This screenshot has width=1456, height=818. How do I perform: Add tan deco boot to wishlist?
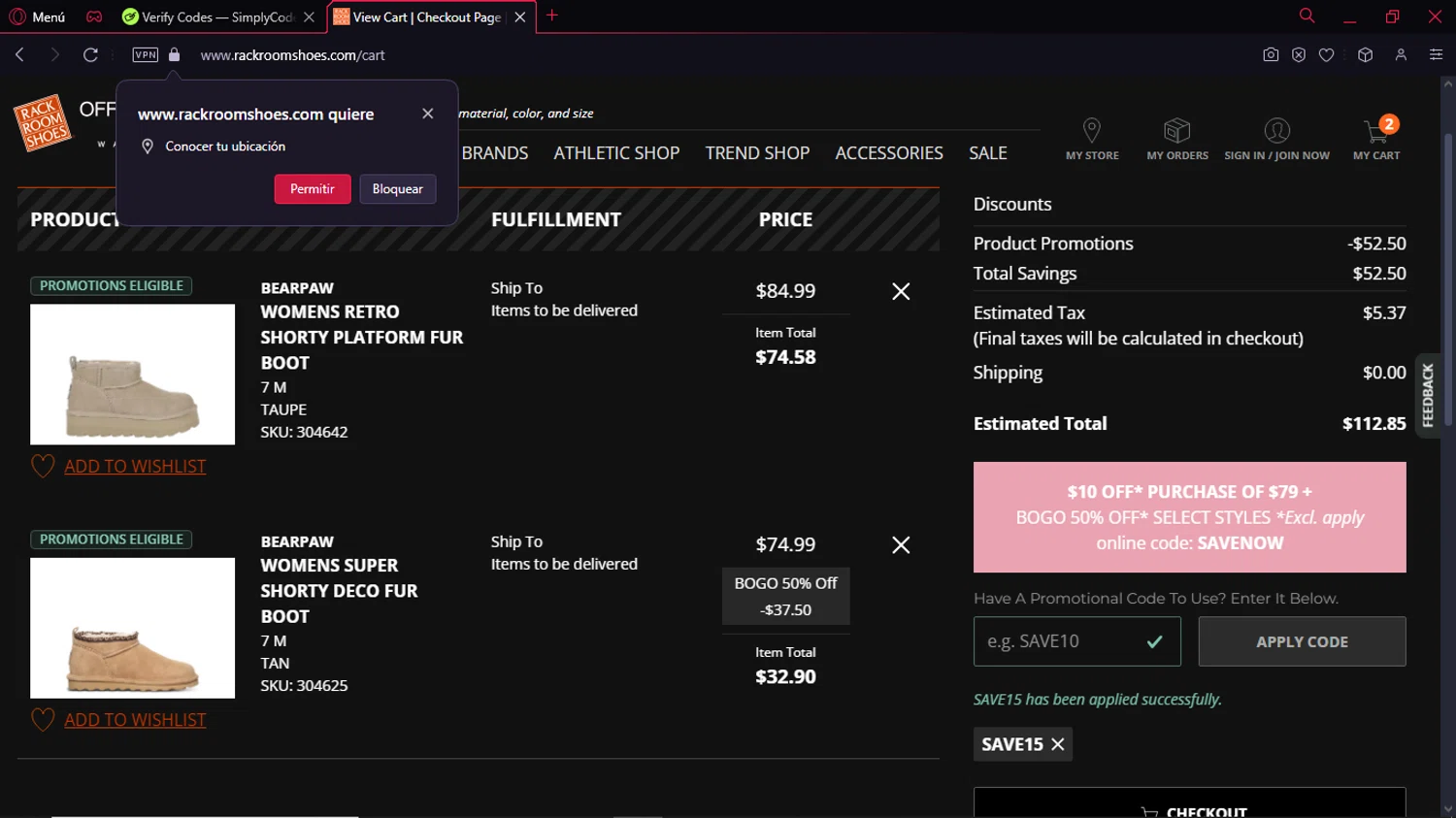(118, 720)
